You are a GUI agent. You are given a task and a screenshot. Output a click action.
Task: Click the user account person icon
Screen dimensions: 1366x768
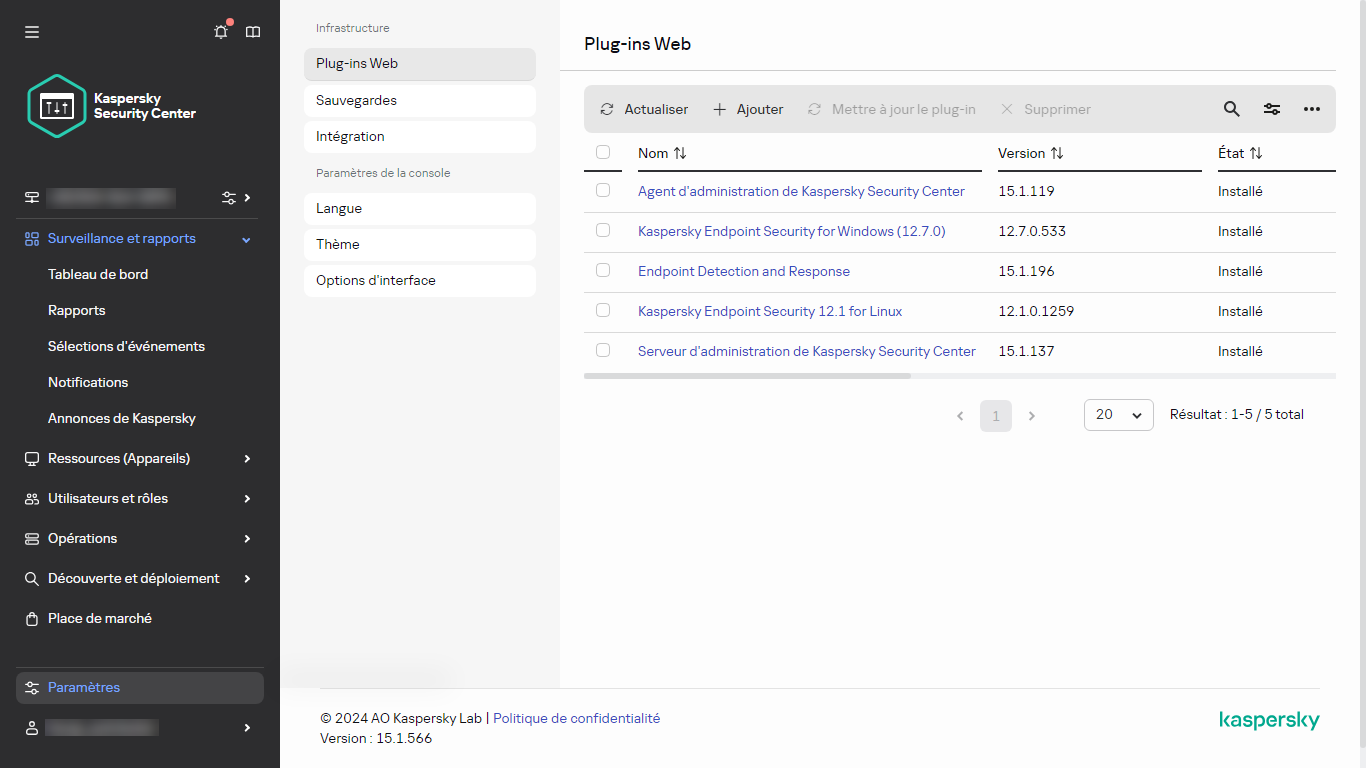click(32, 728)
